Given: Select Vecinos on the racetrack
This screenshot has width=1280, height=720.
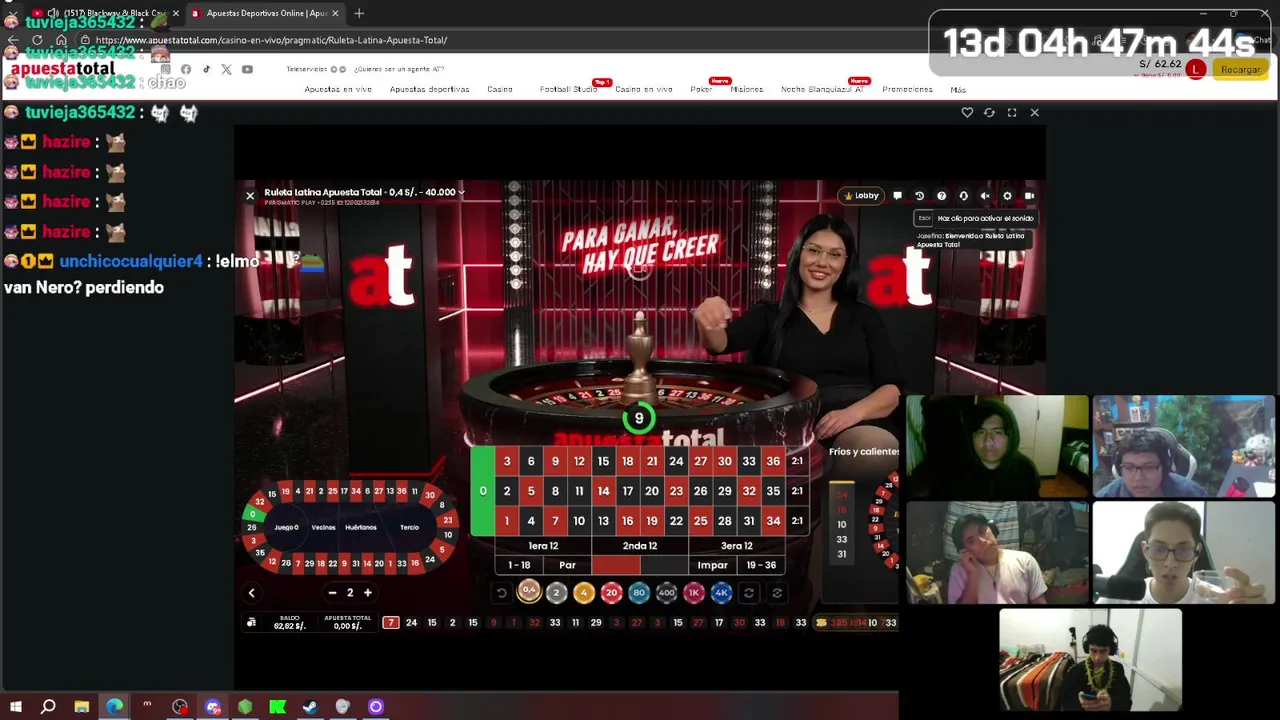Looking at the screenshot, I should coord(323,527).
